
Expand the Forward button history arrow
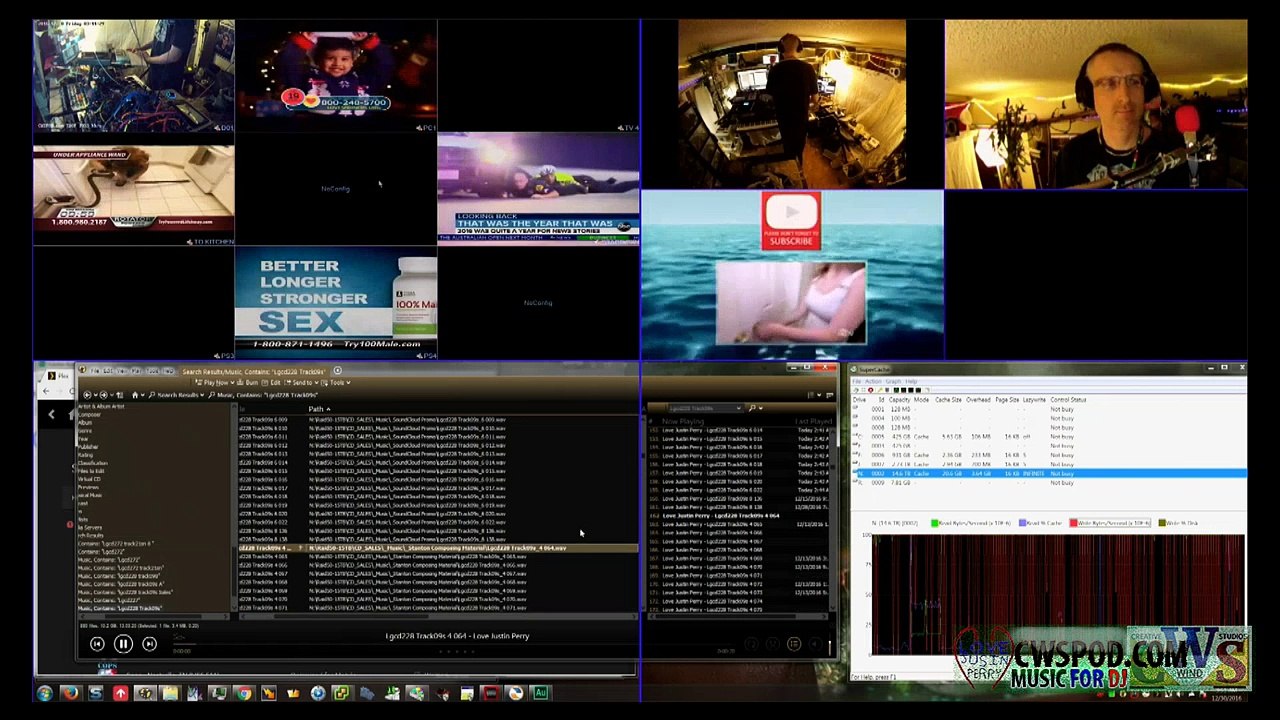[x=110, y=395]
